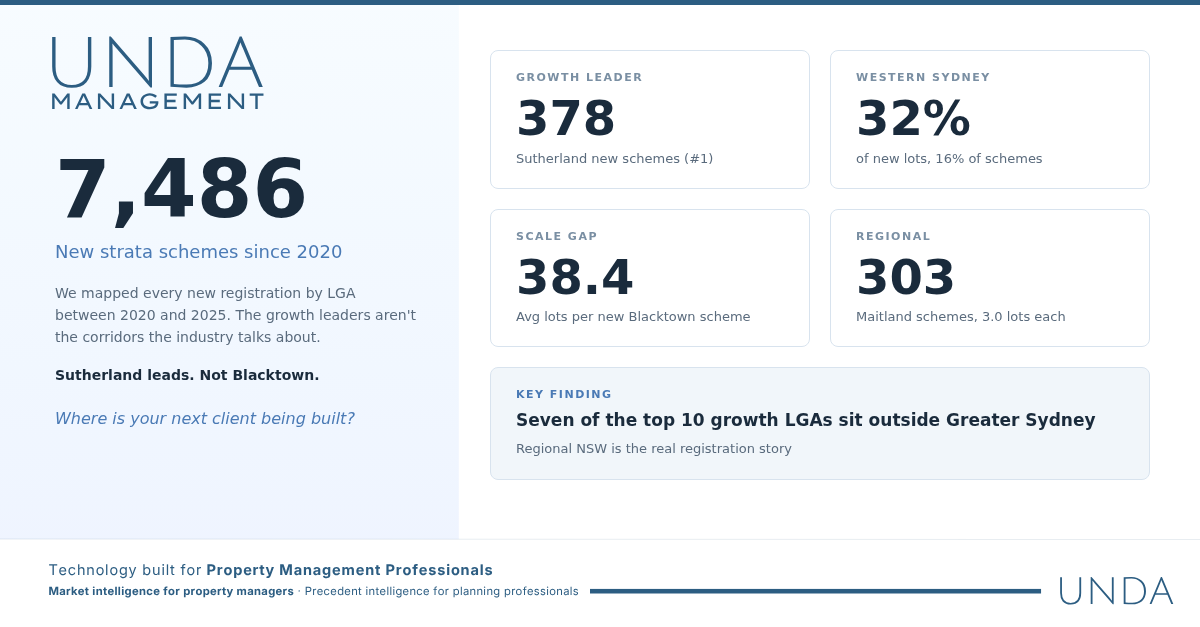Click 'Where is your next client being built?'
The width and height of the screenshot is (1200, 627).
coord(204,418)
